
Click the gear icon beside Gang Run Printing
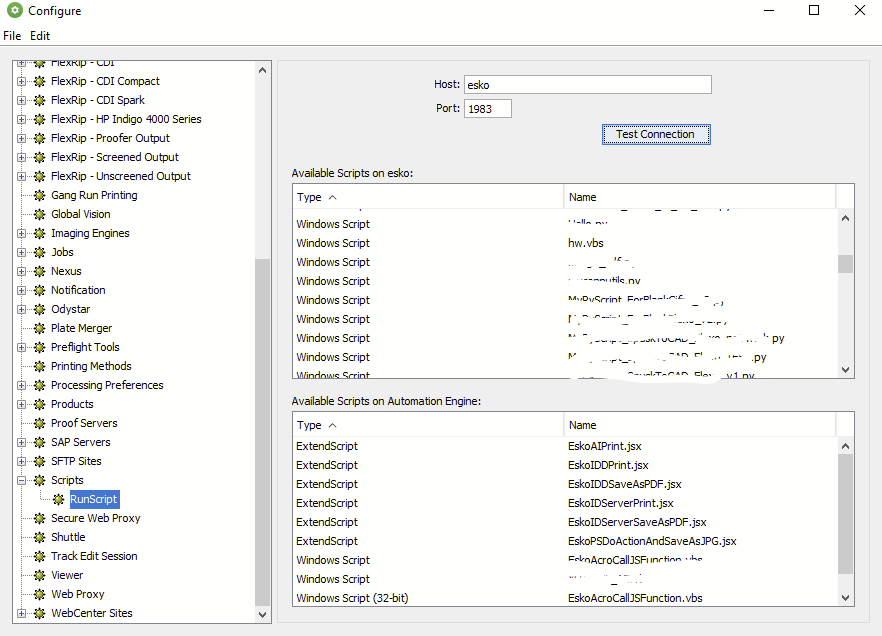40,195
